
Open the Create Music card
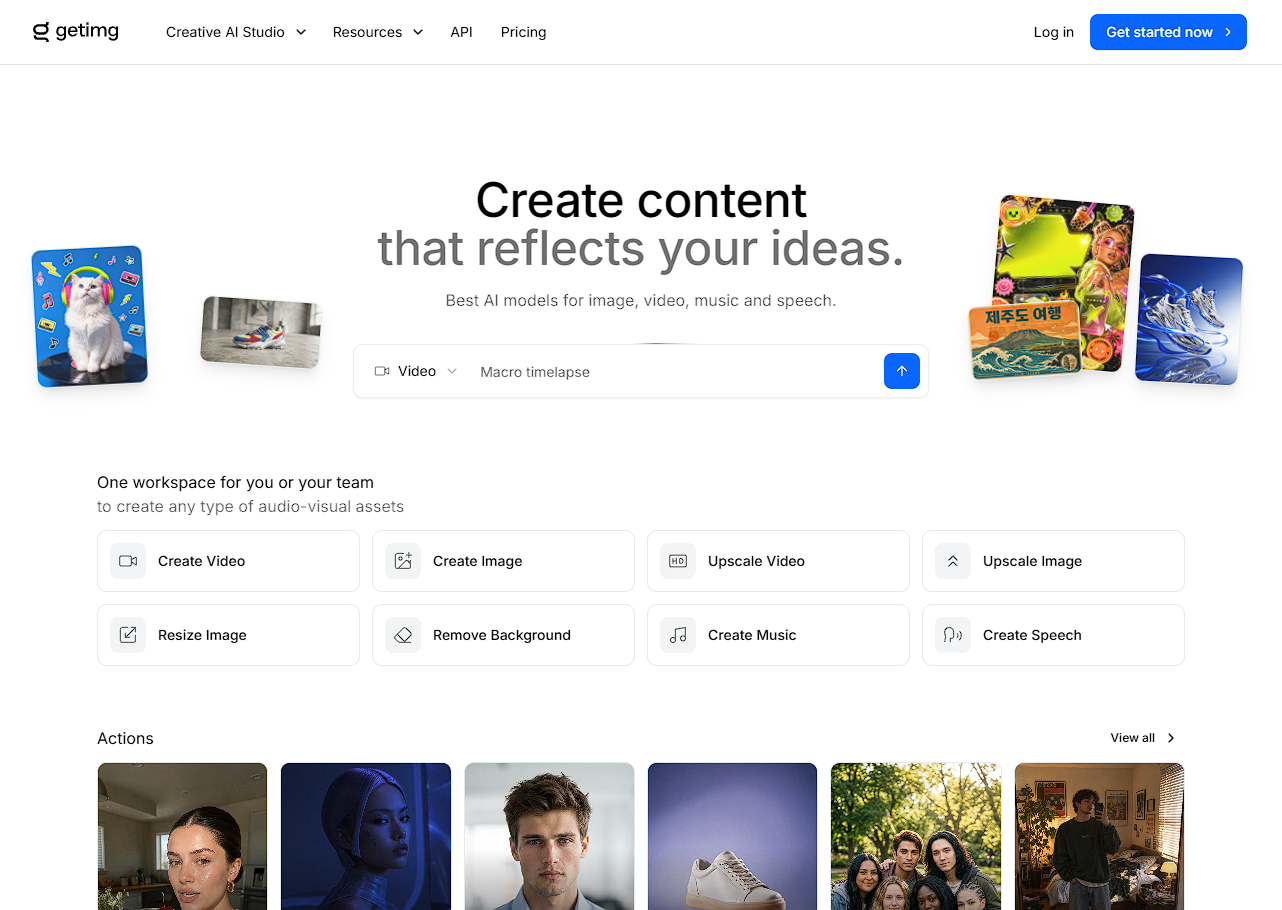778,635
